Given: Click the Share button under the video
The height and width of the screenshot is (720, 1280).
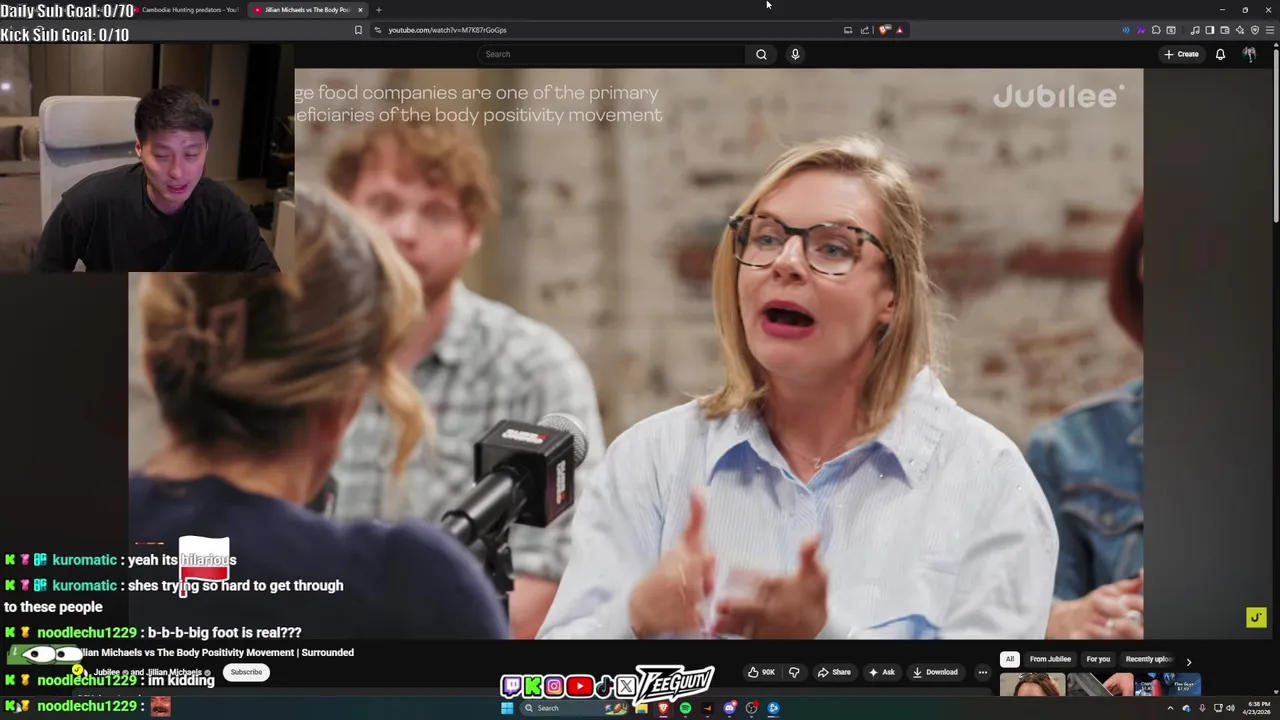Looking at the screenshot, I should point(834,672).
